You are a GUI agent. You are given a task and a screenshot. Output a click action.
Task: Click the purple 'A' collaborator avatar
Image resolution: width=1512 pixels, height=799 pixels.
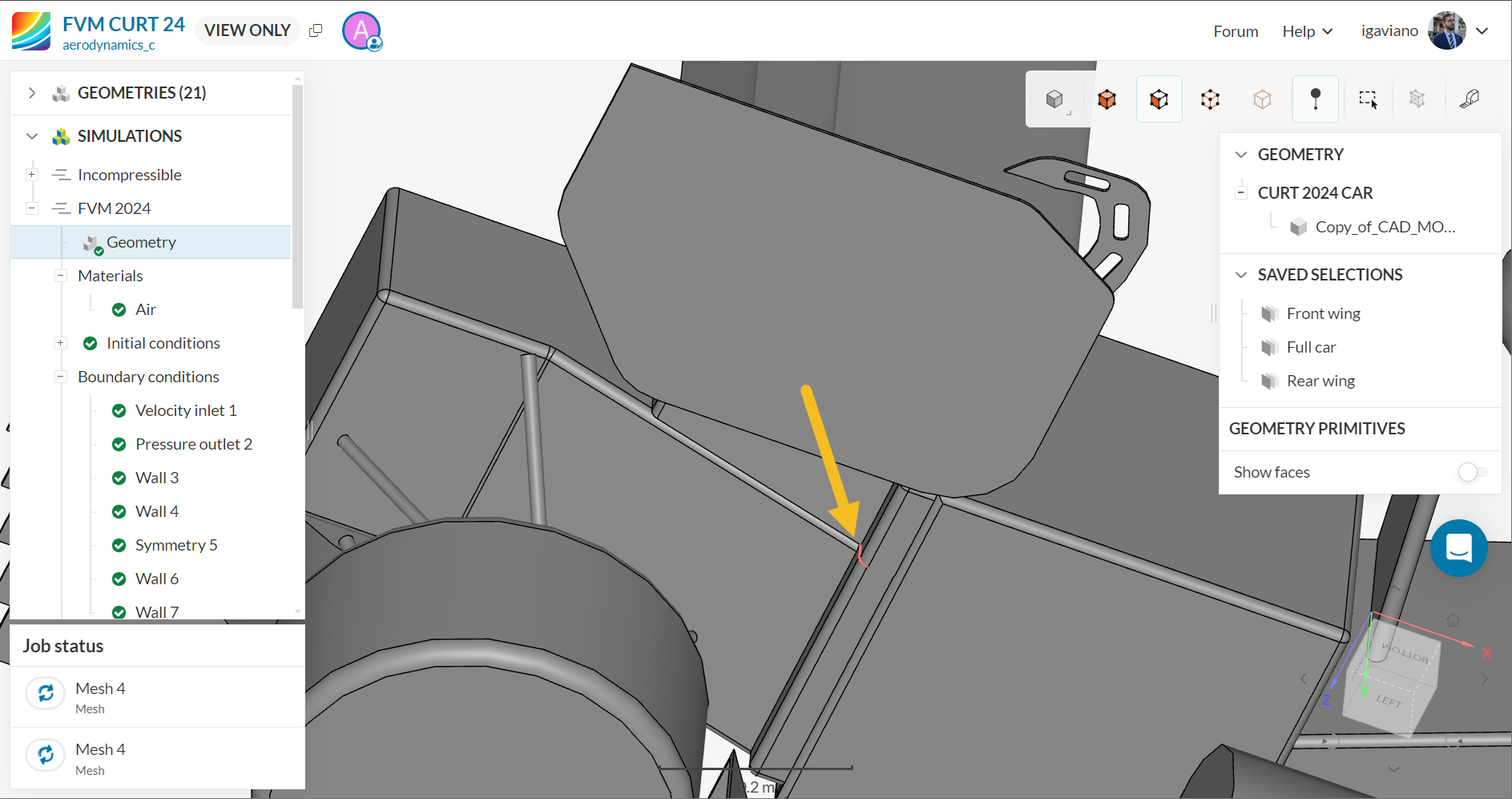[x=361, y=31]
